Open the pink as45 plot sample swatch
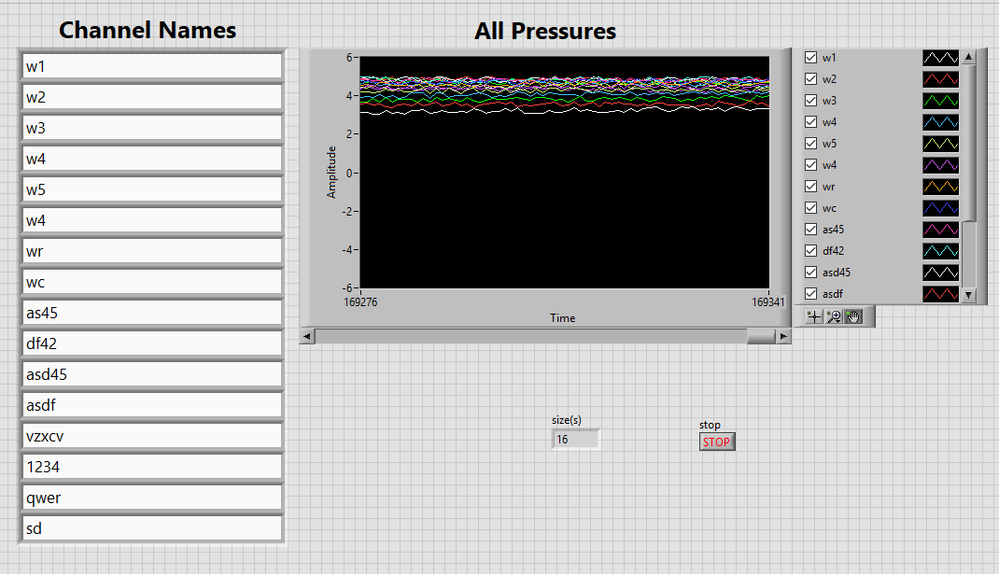Viewport: 999px width, 574px height. click(x=940, y=229)
